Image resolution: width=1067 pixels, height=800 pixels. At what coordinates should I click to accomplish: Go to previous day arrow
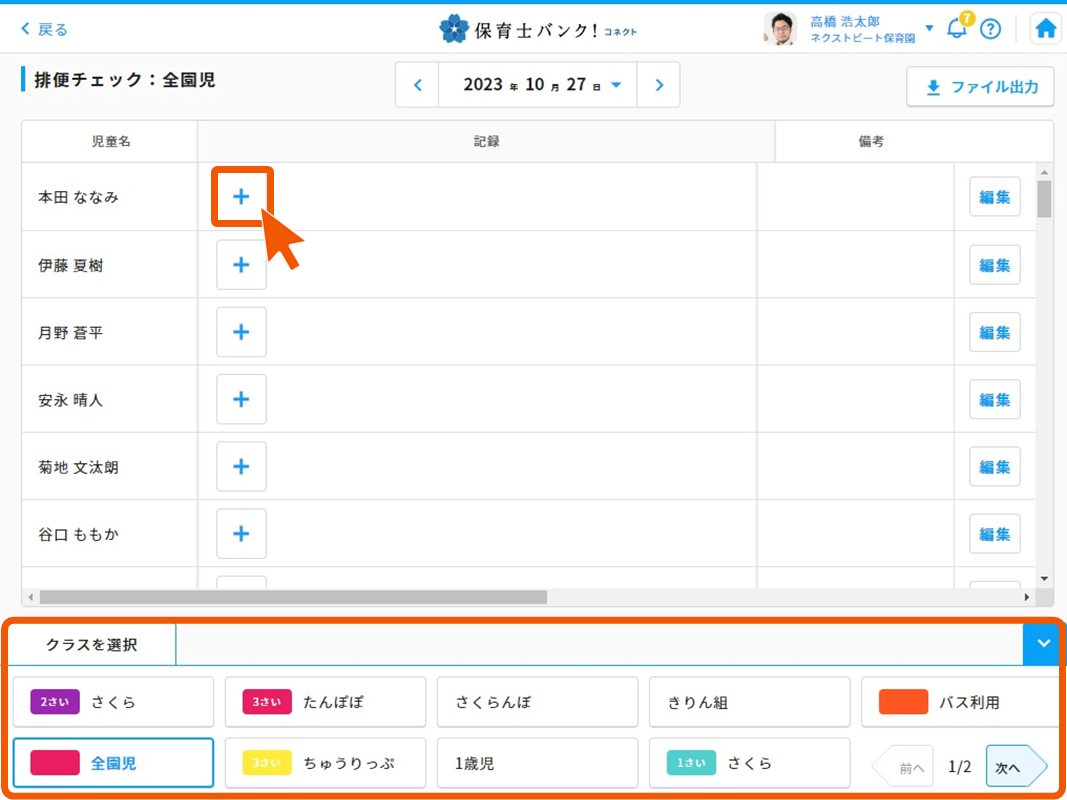(418, 85)
